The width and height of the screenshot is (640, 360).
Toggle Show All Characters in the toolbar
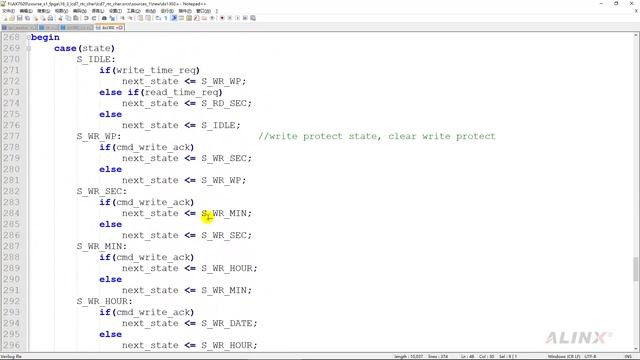pyautogui.click(x=166, y=18)
